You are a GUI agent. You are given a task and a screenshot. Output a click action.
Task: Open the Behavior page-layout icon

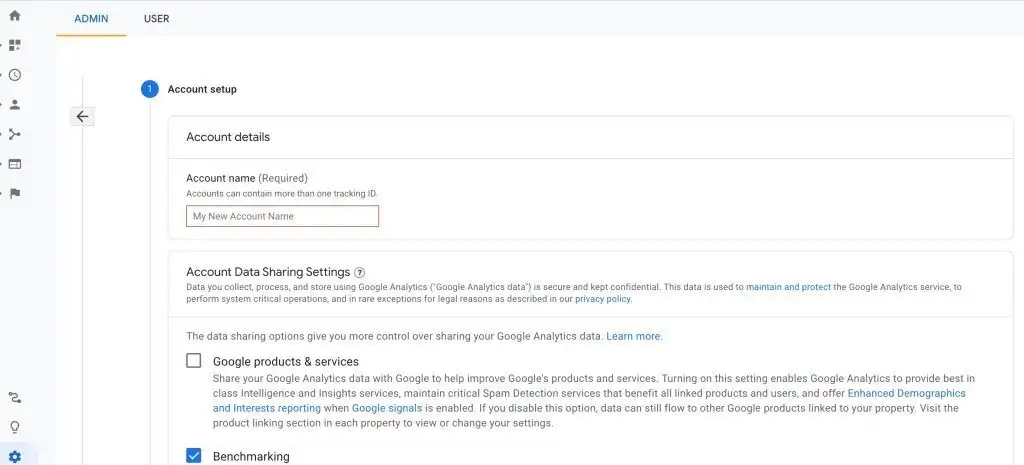click(14, 164)
